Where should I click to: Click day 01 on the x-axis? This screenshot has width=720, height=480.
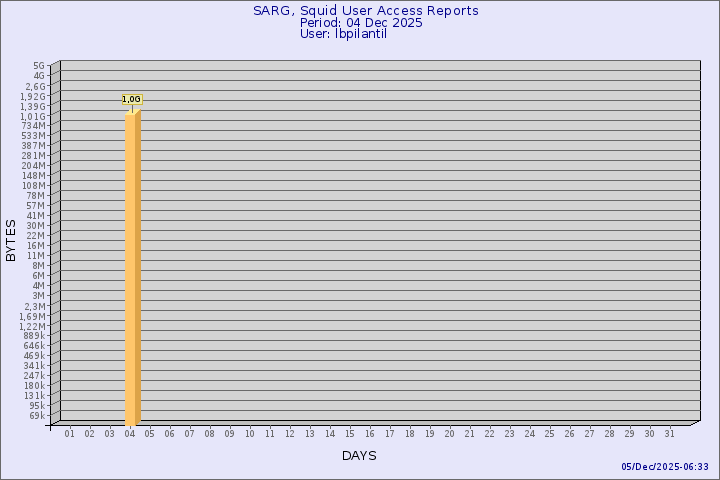(70, 434)
